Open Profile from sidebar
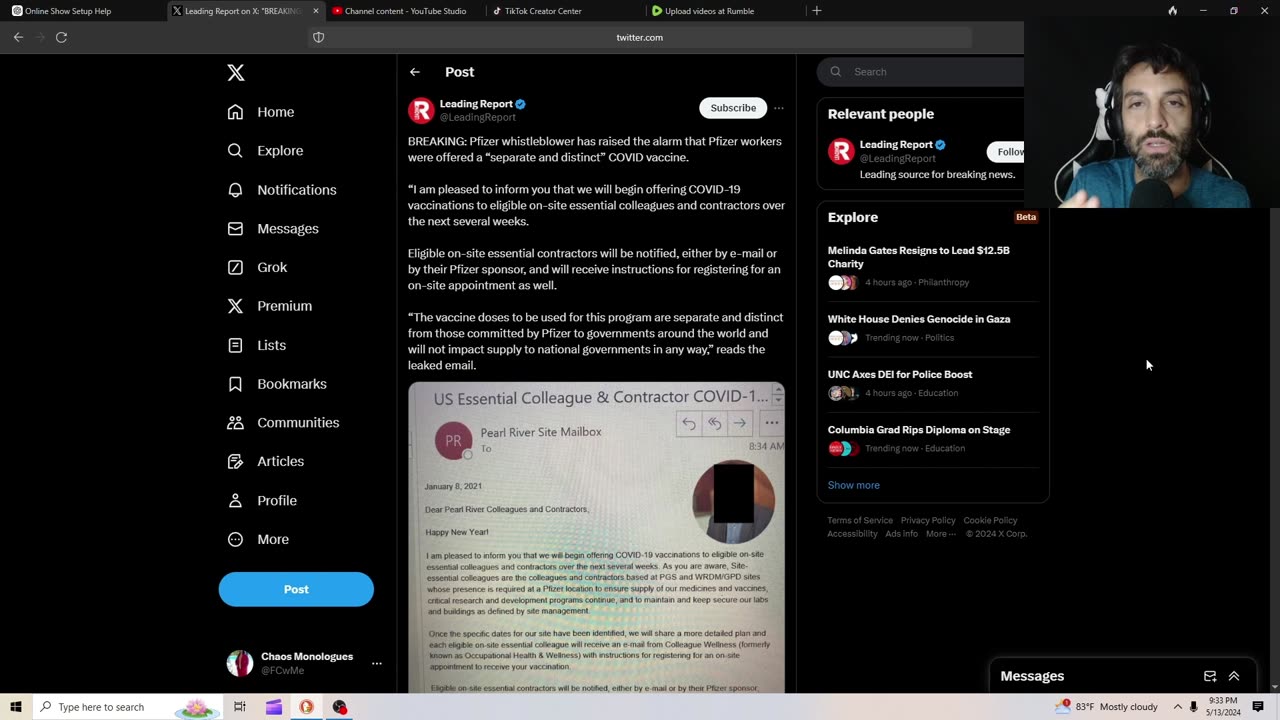This screenshot has width=1280, height=720. tap(262, 500)
